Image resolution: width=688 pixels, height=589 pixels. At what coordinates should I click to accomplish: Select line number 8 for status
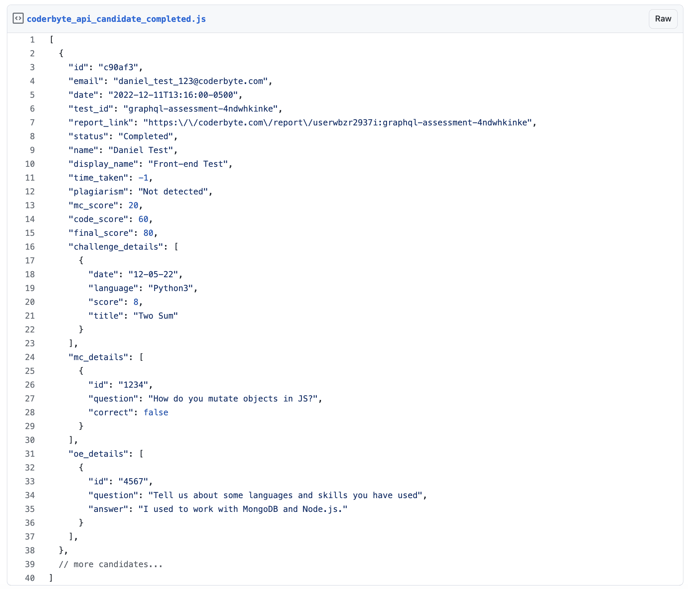point(32,136)
